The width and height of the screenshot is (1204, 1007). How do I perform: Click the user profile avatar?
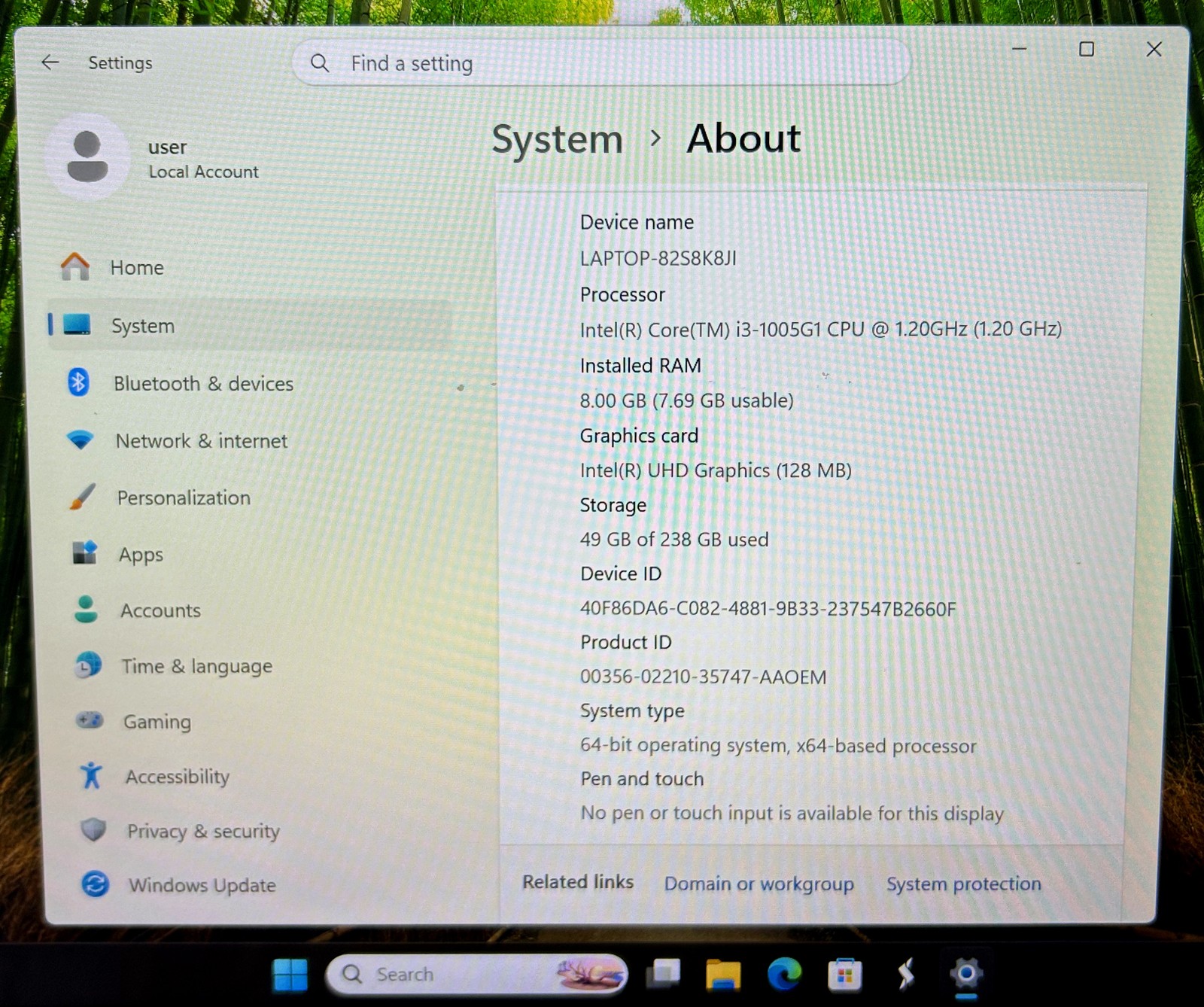click(x=87, y=157)
